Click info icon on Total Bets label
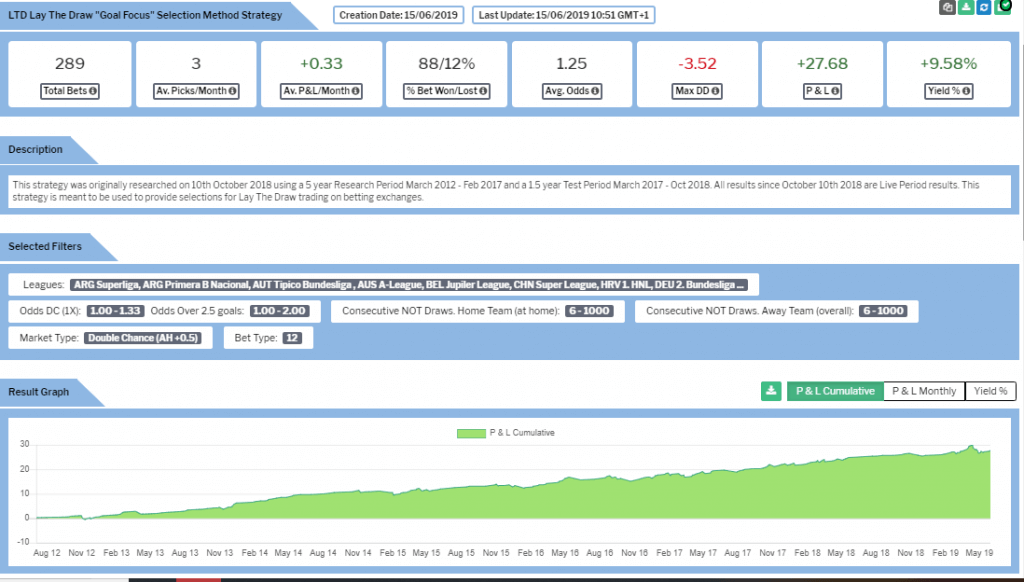This screenshot has width=1024, height=582. pos(93,92)
